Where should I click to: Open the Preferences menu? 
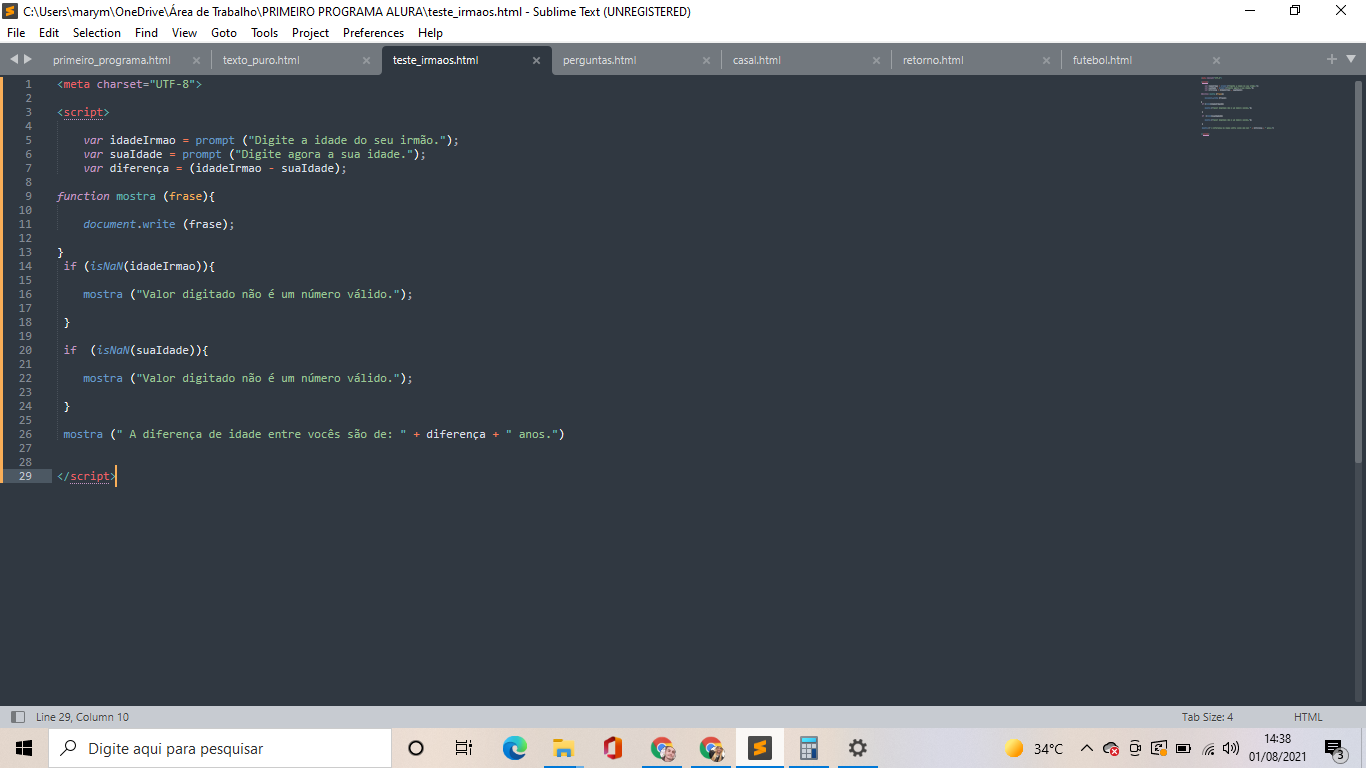(x=374, y=33)
